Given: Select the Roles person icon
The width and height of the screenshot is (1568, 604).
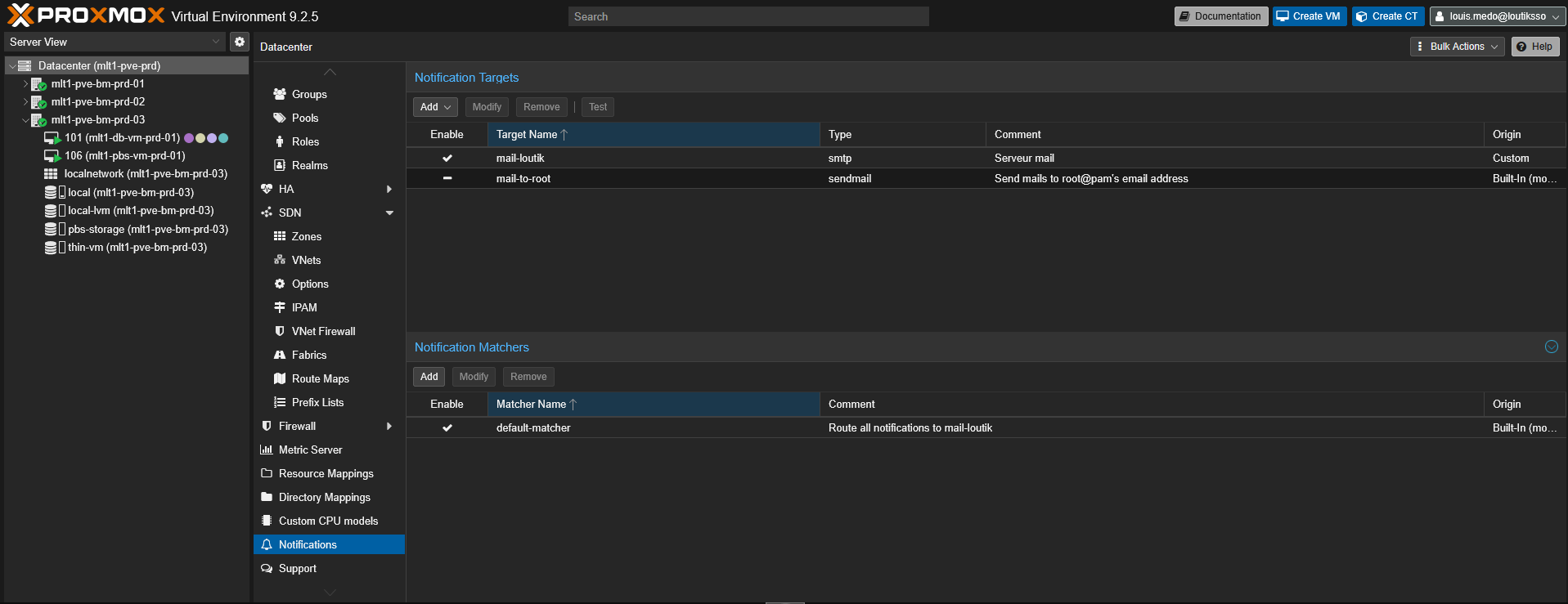Looking at the screenshot, I should (280, 141).
